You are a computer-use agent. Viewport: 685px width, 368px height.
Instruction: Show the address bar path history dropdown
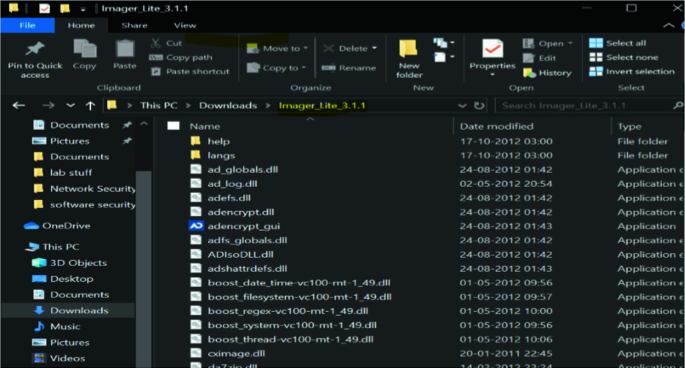click(x=462, y=105)
